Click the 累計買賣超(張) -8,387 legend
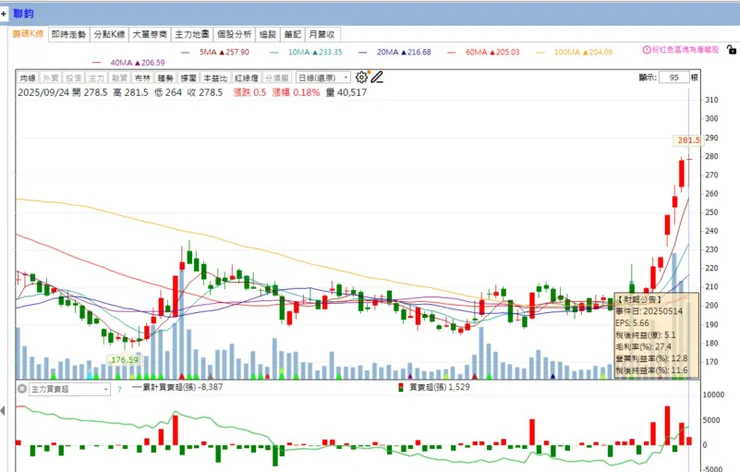The height and width of the screenshot is (472, 740). click(177, 387)
